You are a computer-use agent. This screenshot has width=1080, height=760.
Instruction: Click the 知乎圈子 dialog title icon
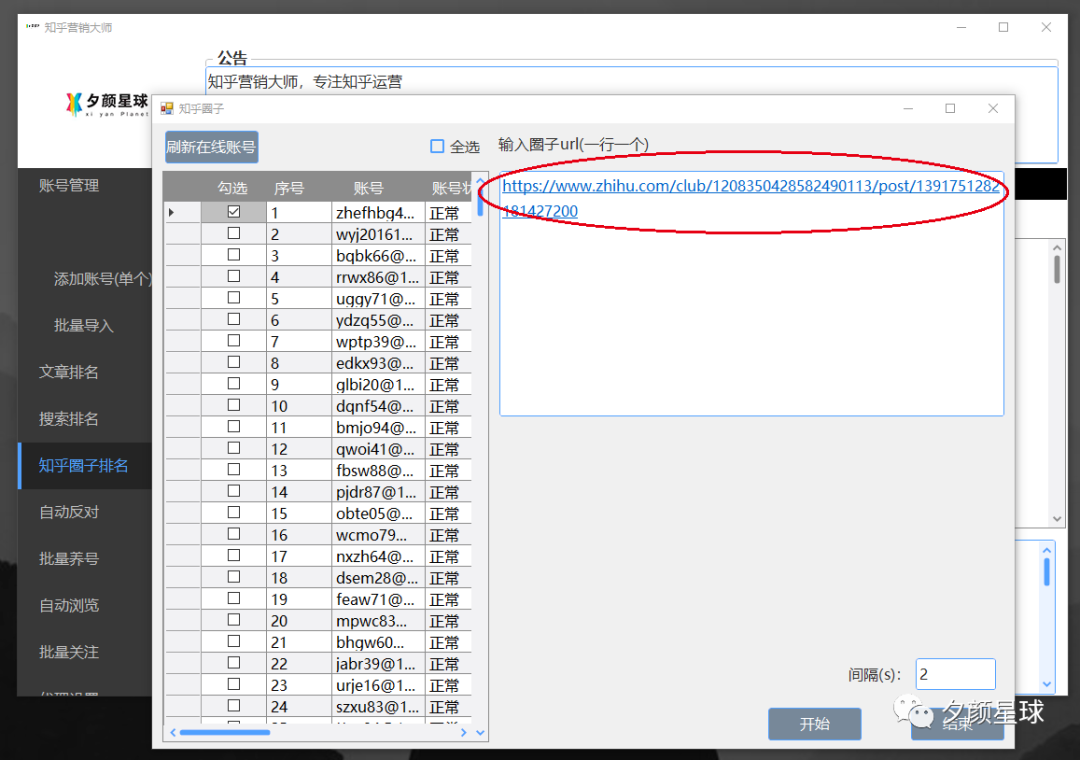(167, 108)
